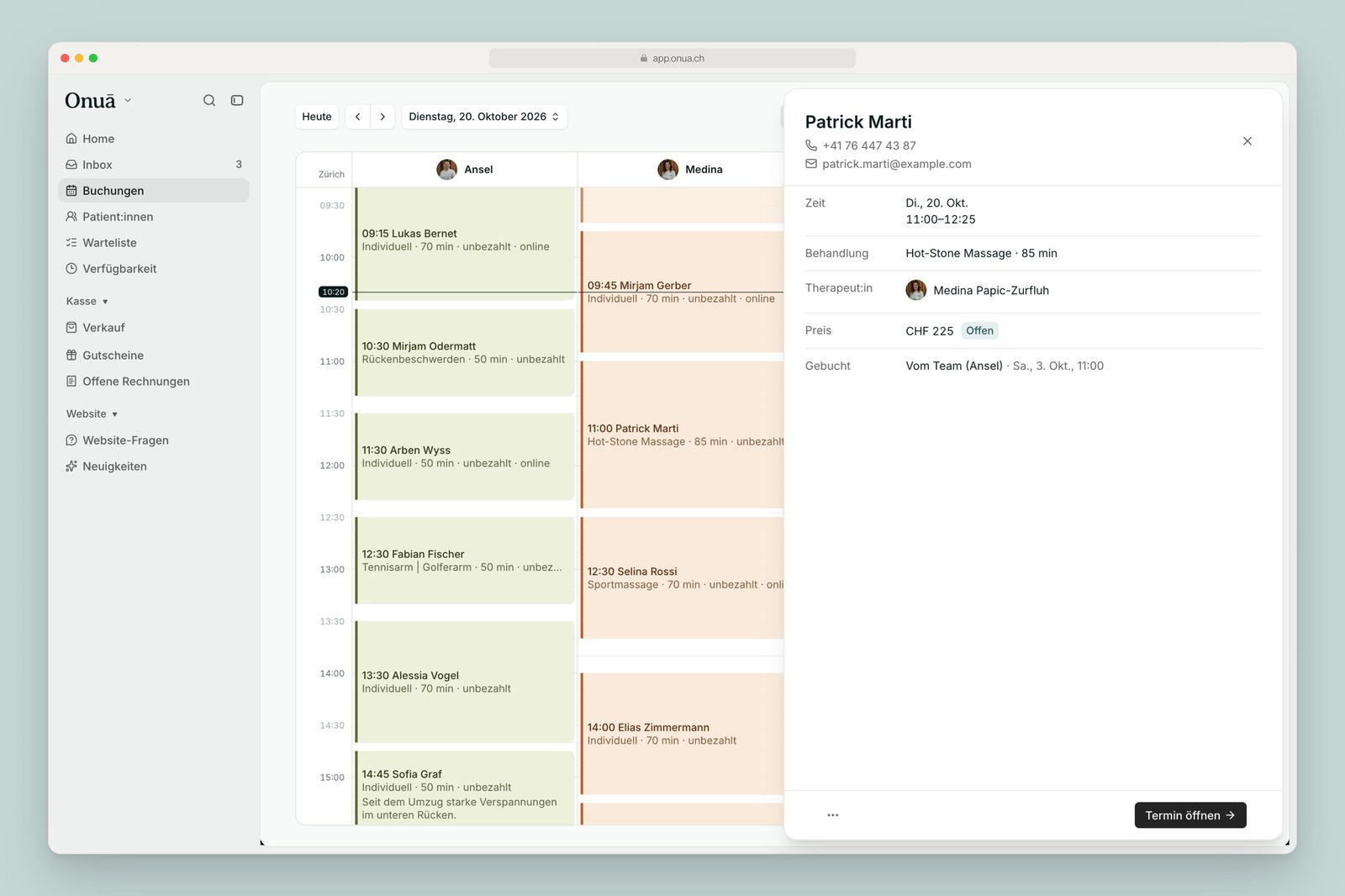Open 09:15 Lukas Bernet appointment
This screenshot has height=896, width=1345.
pos(465,244)
